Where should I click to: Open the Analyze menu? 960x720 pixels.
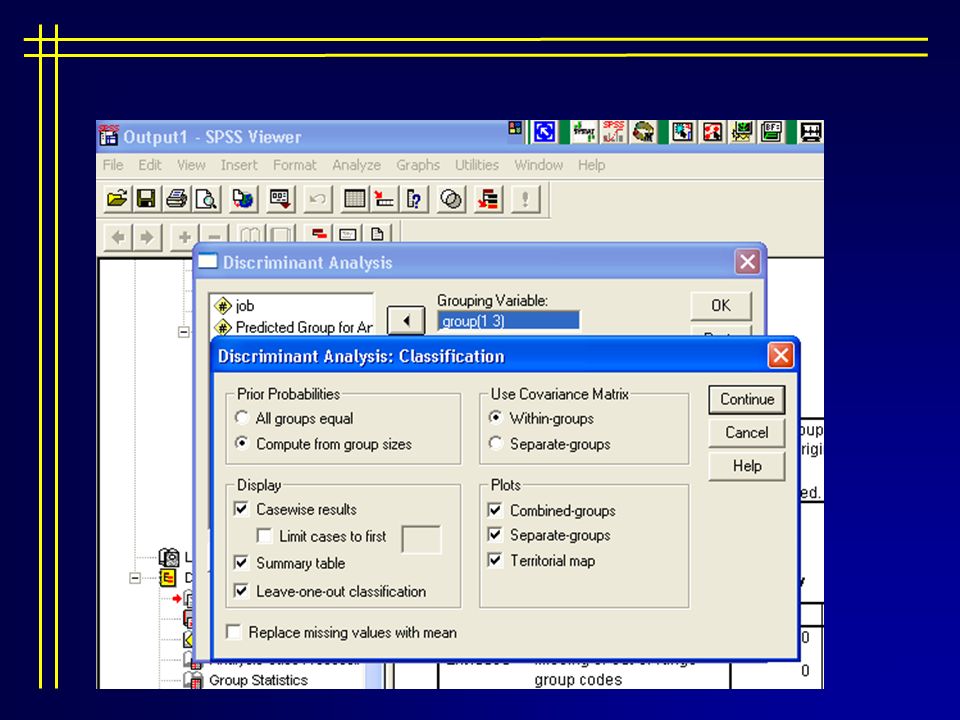tap(356, 165)
